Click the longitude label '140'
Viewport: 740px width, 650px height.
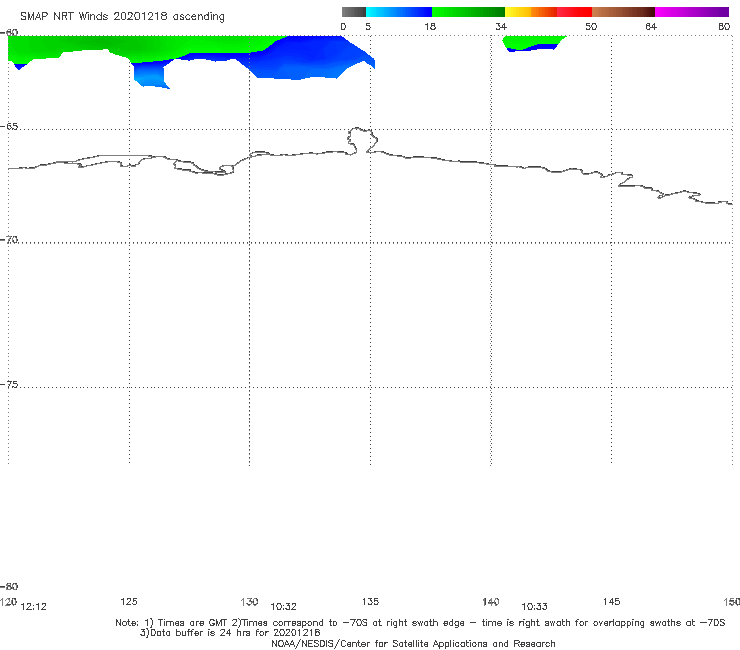[x=491, y=601]
